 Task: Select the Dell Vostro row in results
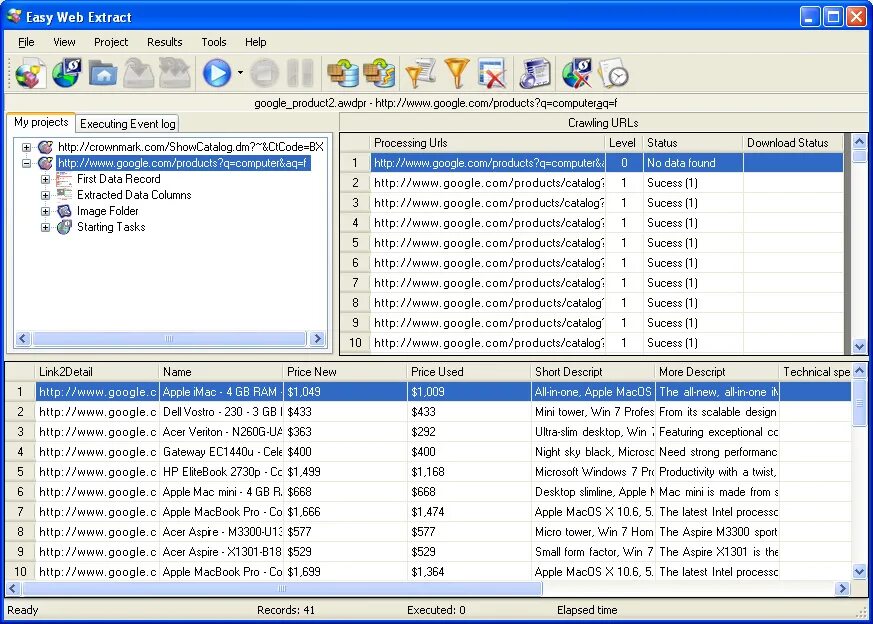click(428, 412)
